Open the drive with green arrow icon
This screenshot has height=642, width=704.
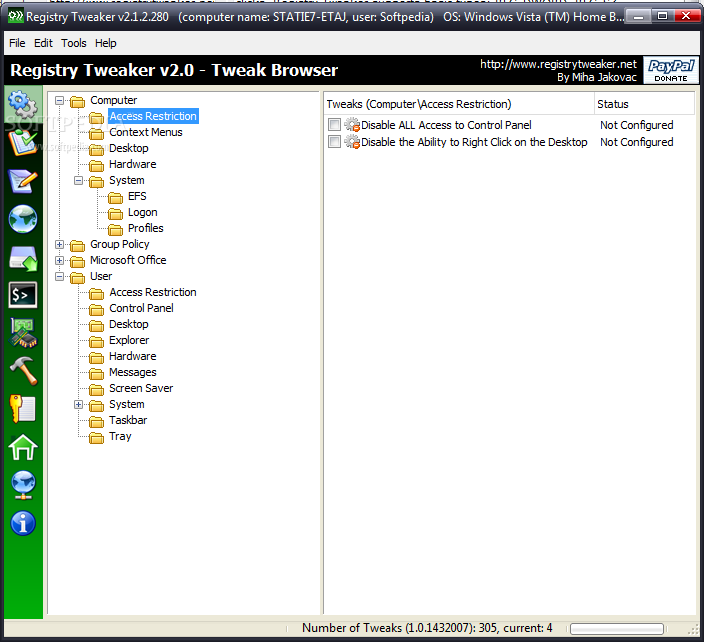[x=22, y=258]
